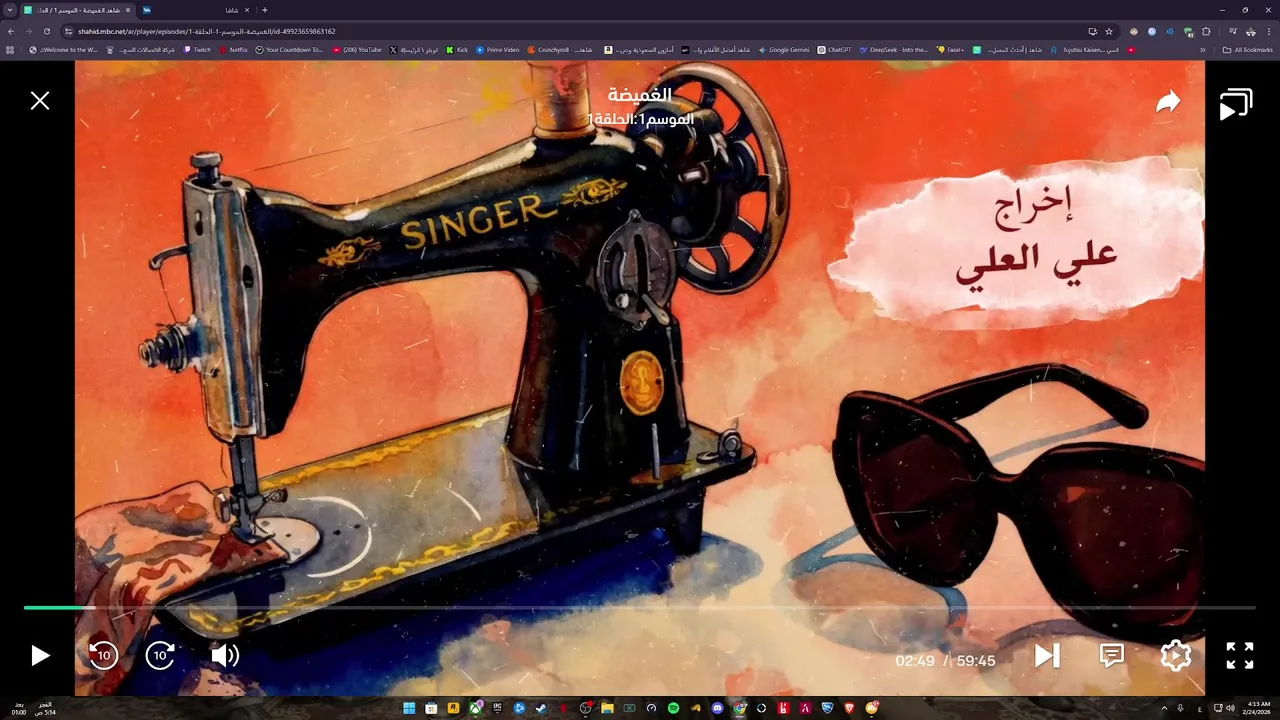Open the Chrome three-dot menu
Image resolution: width=1280 pixels, height=720 pixels.
click(x=1269, y=31)
